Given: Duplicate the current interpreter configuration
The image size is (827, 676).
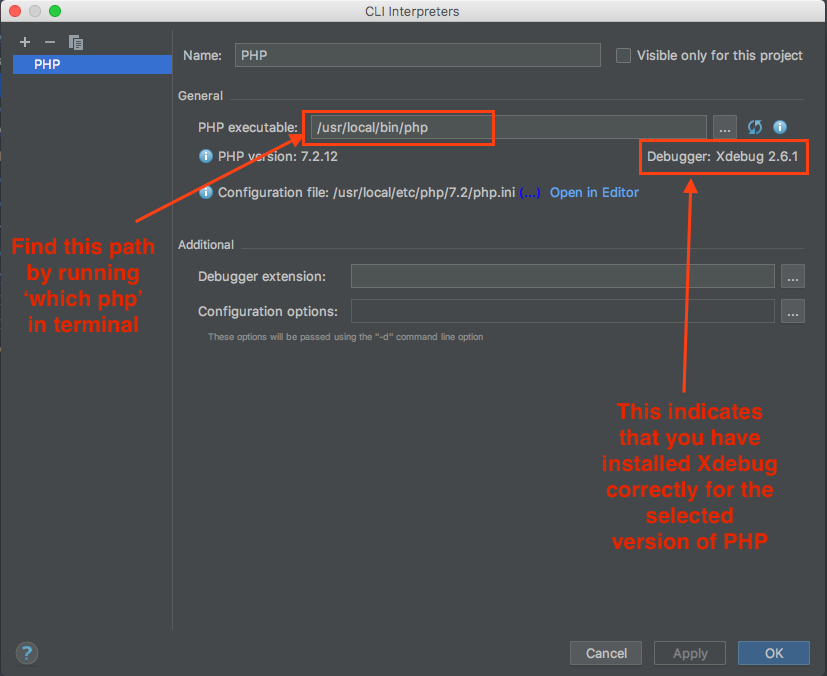Looking at the screenshot, I should pos(75,42).
